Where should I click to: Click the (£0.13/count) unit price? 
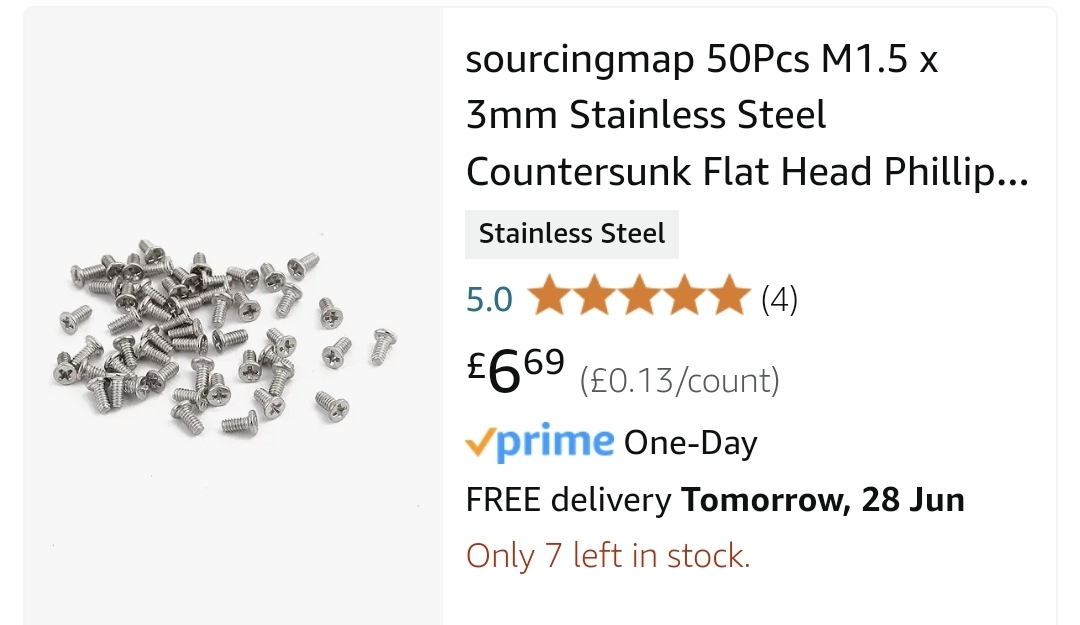[679, 380]
